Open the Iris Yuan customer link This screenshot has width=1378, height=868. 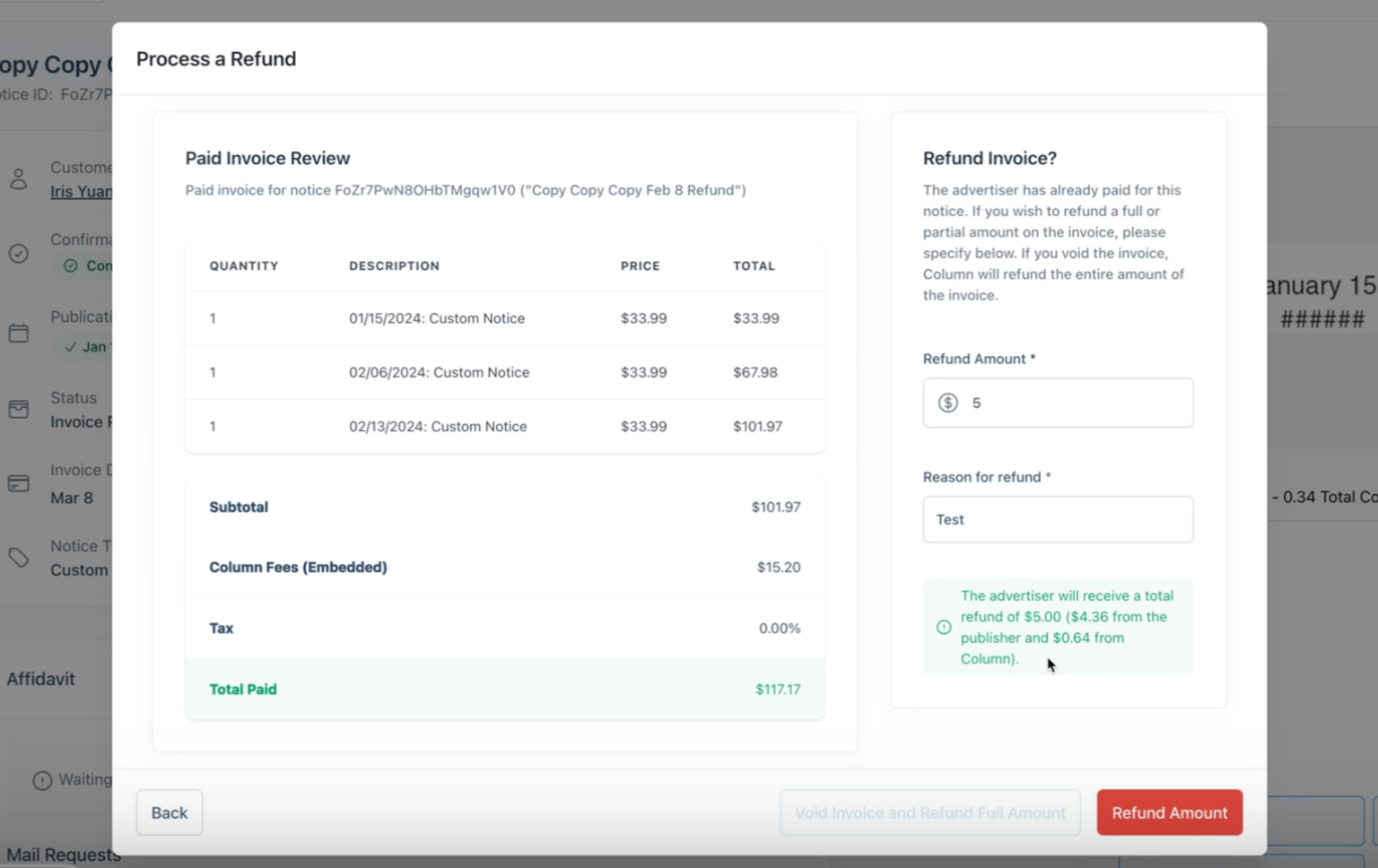[x=81, y=191]
